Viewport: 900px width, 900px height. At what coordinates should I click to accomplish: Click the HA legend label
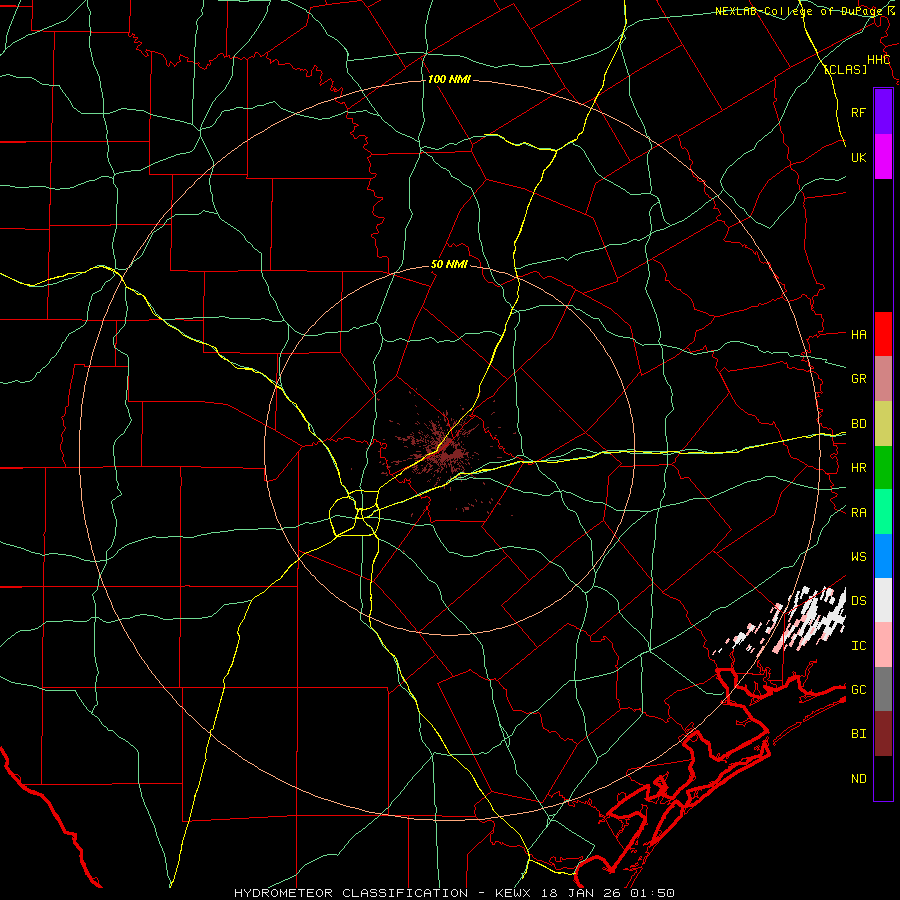(x=858, y=334)
